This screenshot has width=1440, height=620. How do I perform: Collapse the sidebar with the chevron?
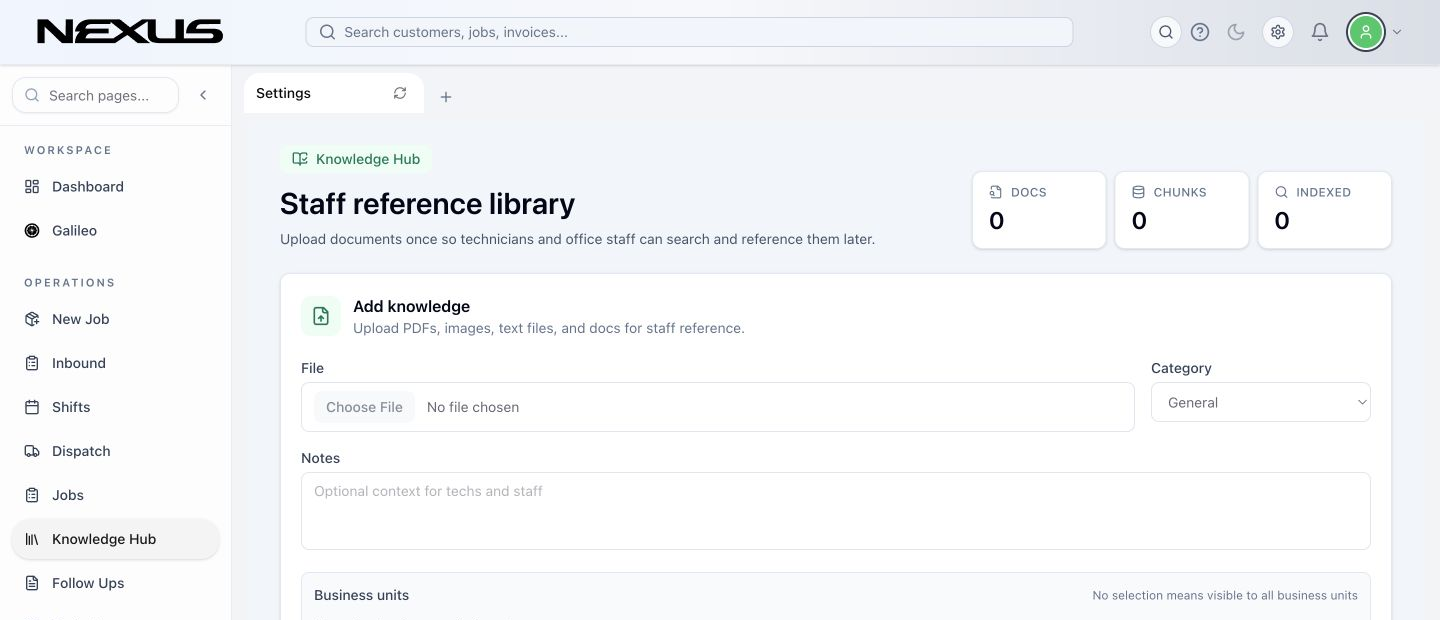pos(203,95)
